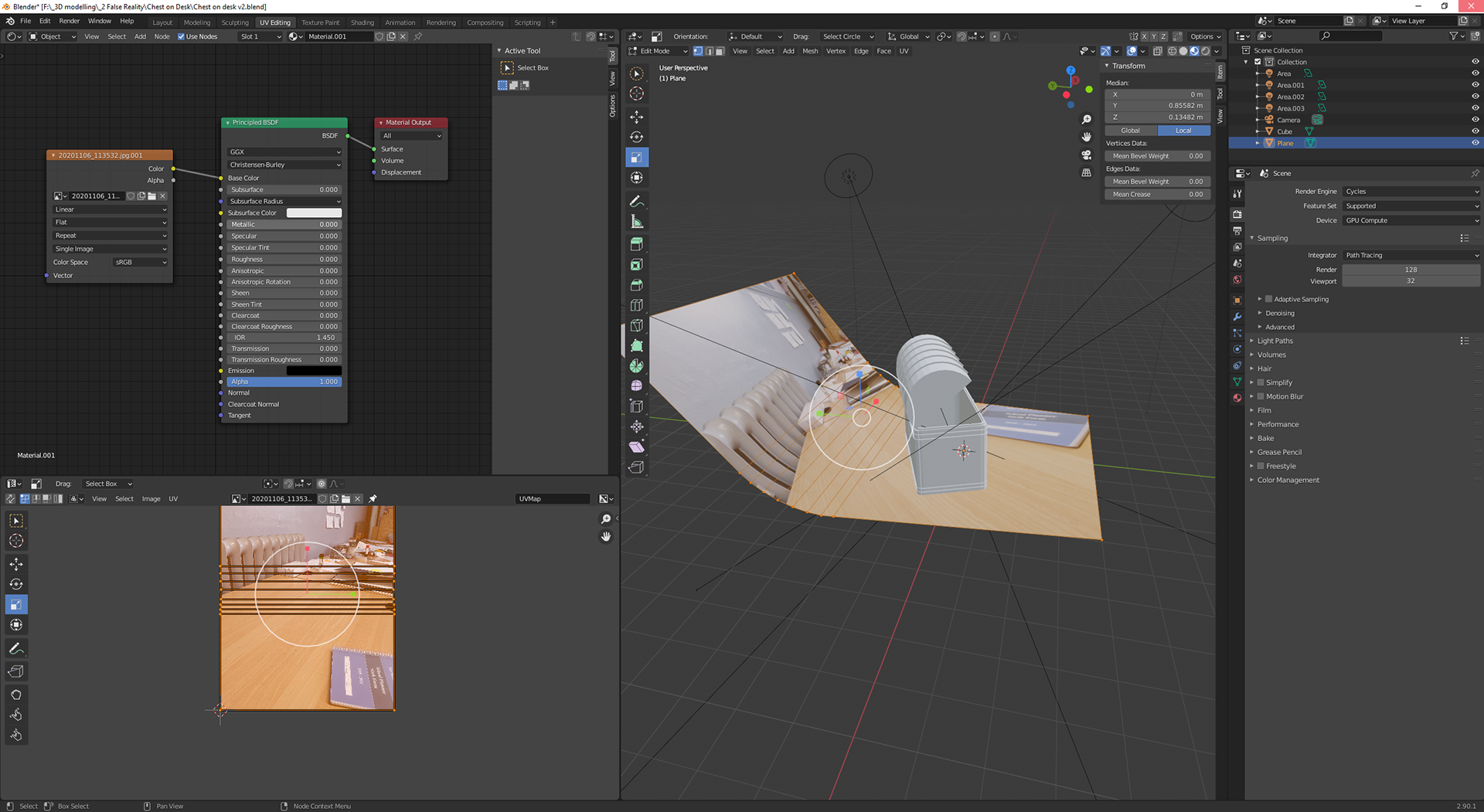Open the Feature Set dropdown
Image resolution: width=1484 pixels, height=812 pixels.
(x=1411, y=206)
